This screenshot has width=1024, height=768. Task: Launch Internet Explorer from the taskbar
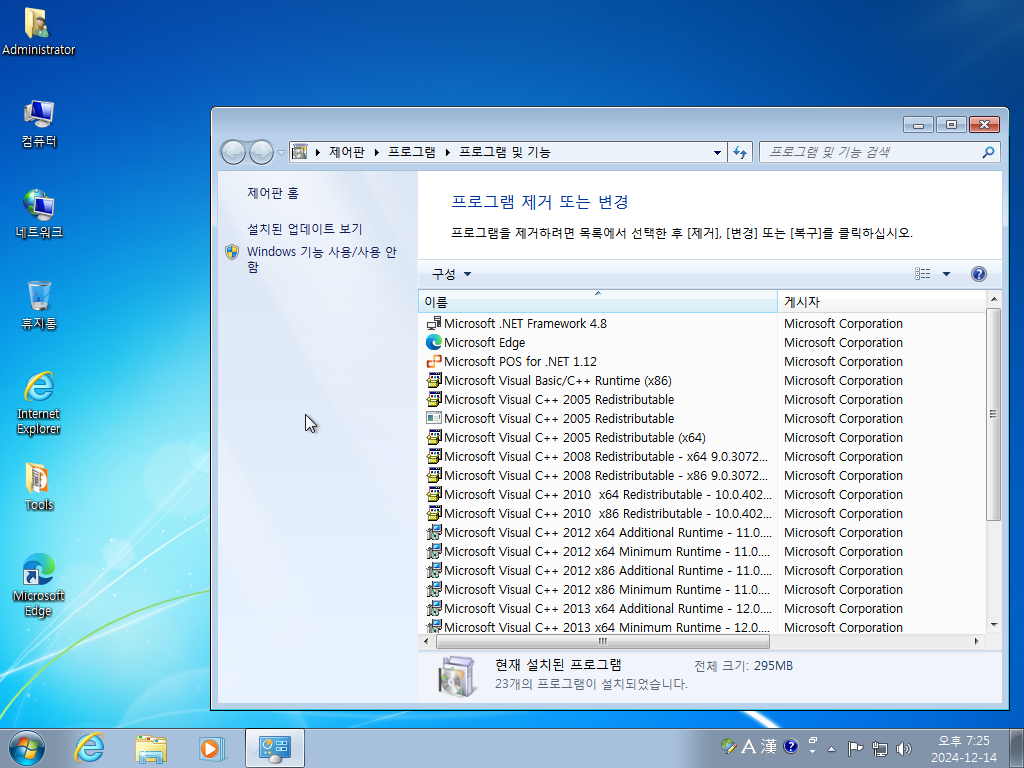[89, 748]
